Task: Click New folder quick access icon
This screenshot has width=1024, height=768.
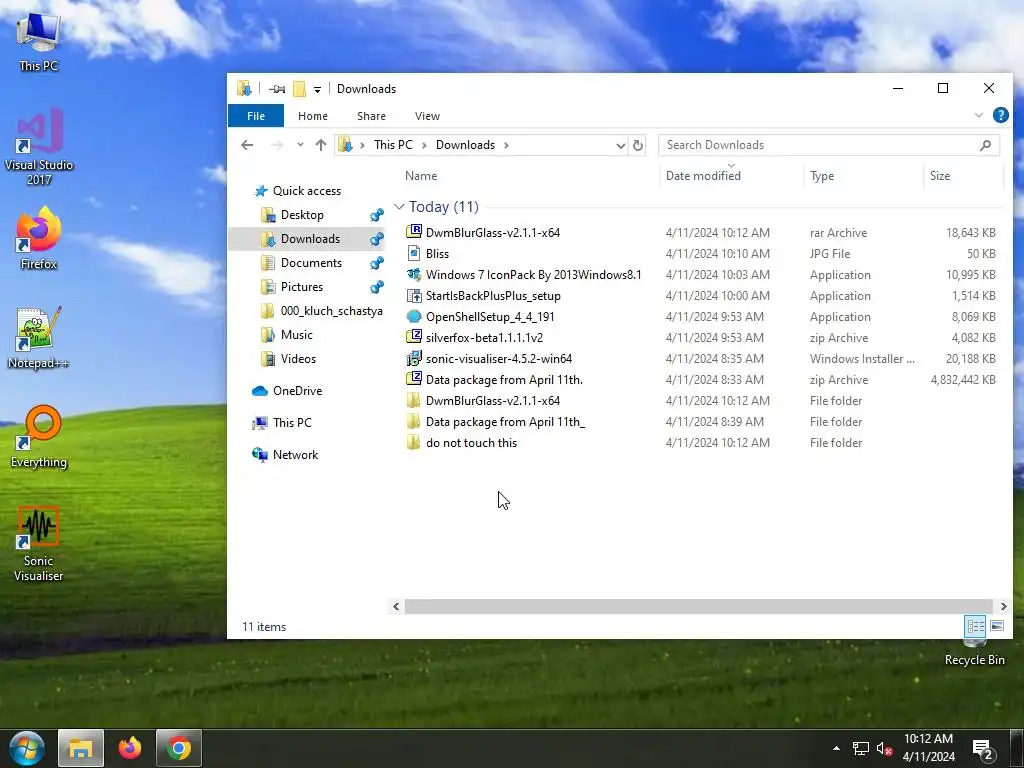Action: [x=299, y=89]
